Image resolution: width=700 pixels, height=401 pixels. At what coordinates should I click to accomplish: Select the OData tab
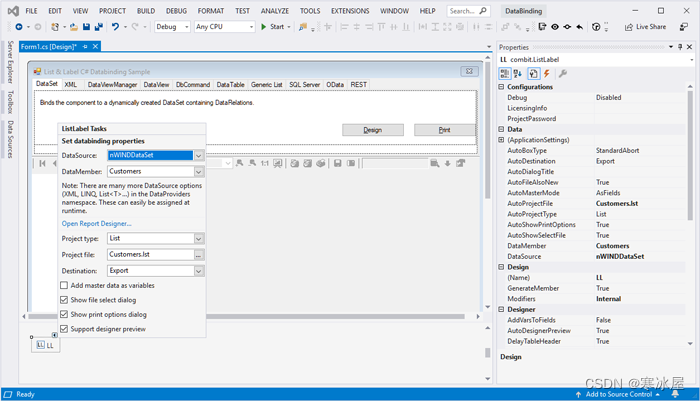(x=335, y=84)
